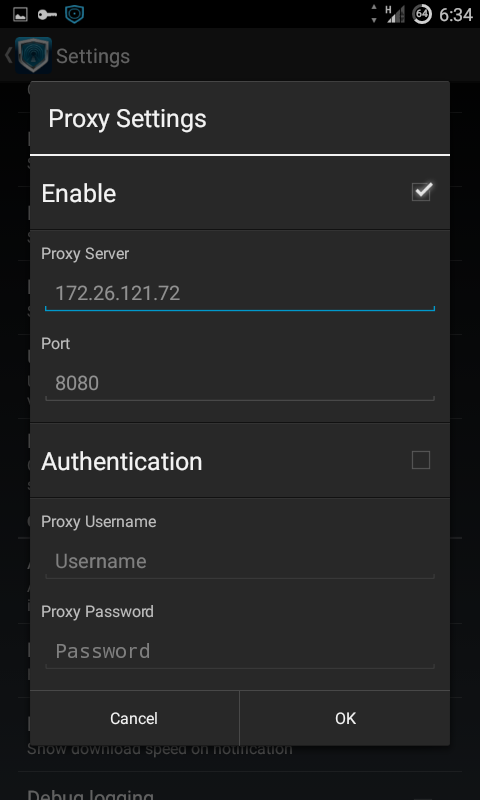Tap the clock showing 6:34
Image resolution: width=480 pixels, height=800 pixels.
click(456, 14)
